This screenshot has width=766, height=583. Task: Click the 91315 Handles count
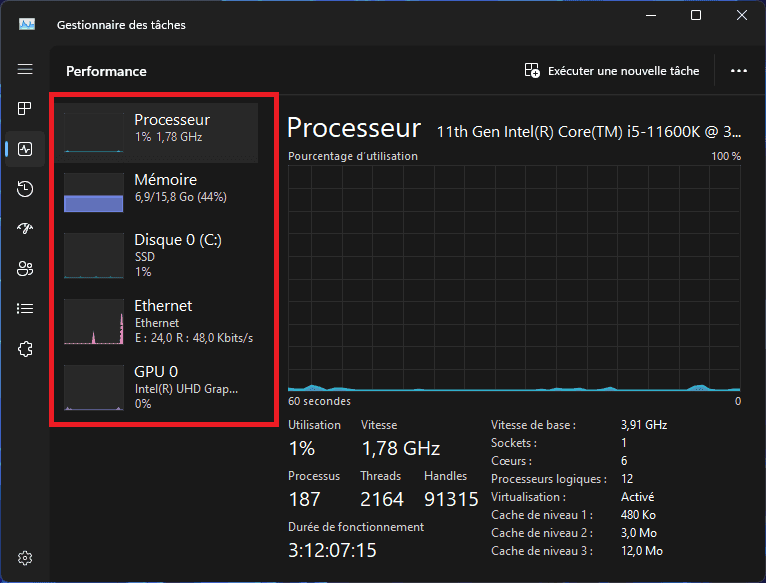(451, 499)
